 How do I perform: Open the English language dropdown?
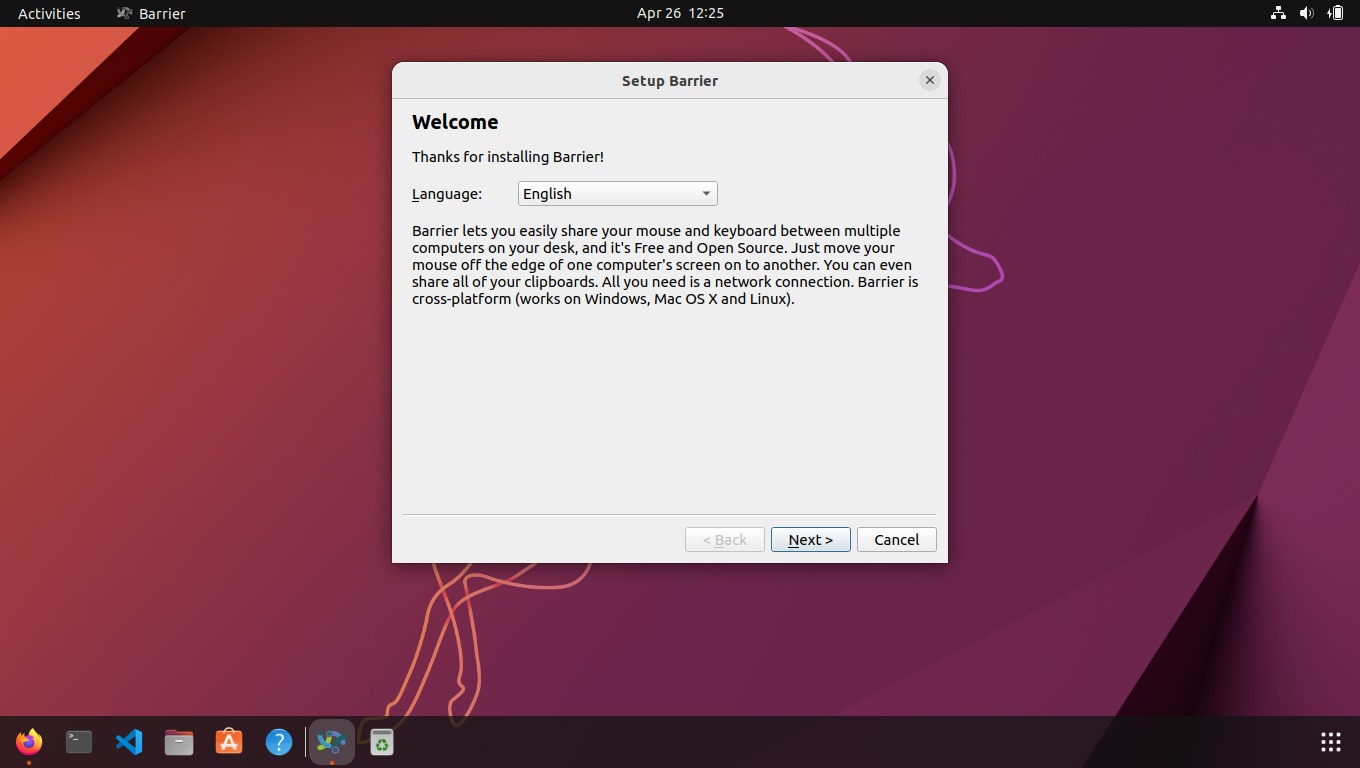(x=617, y=193)
